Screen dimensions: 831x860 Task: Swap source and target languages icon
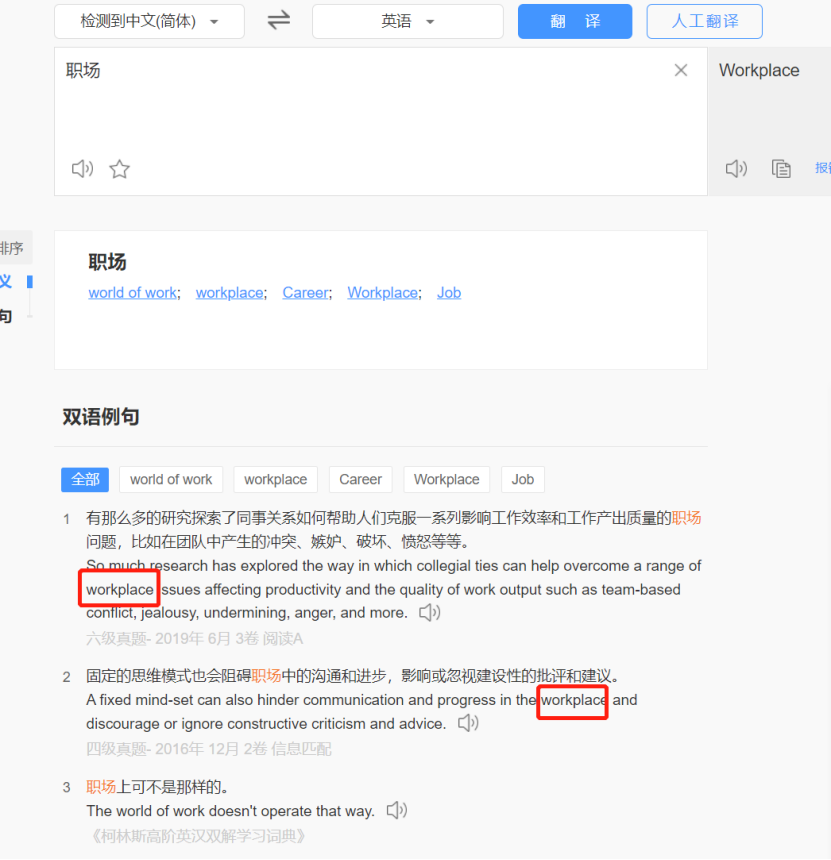coord(279,21)
